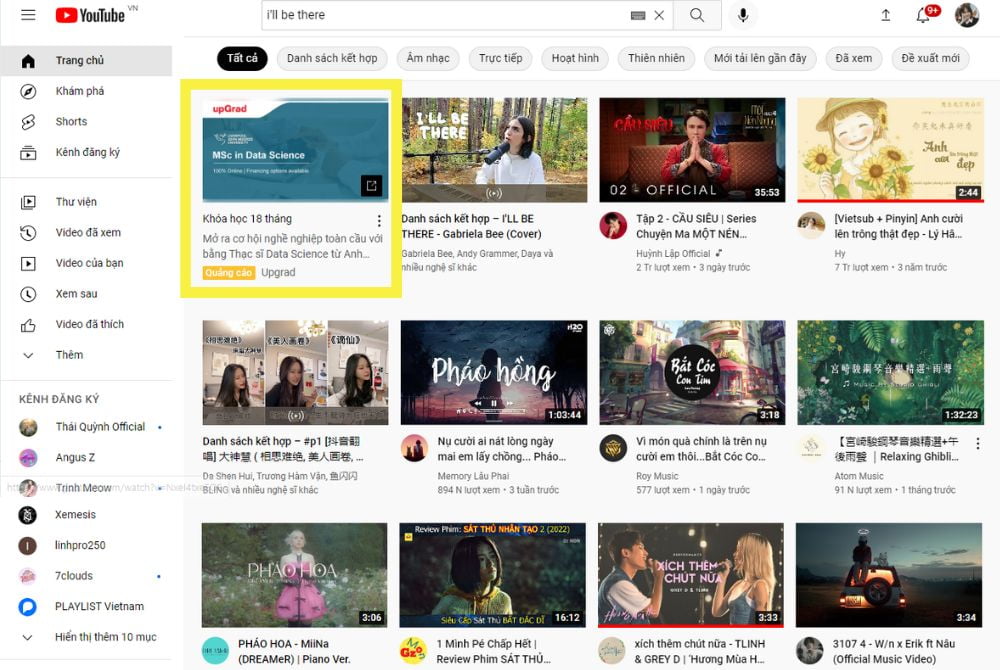Clear search text with X icon
The height and width of the screenshot is (670, 1000).
(x=659, y=16)
